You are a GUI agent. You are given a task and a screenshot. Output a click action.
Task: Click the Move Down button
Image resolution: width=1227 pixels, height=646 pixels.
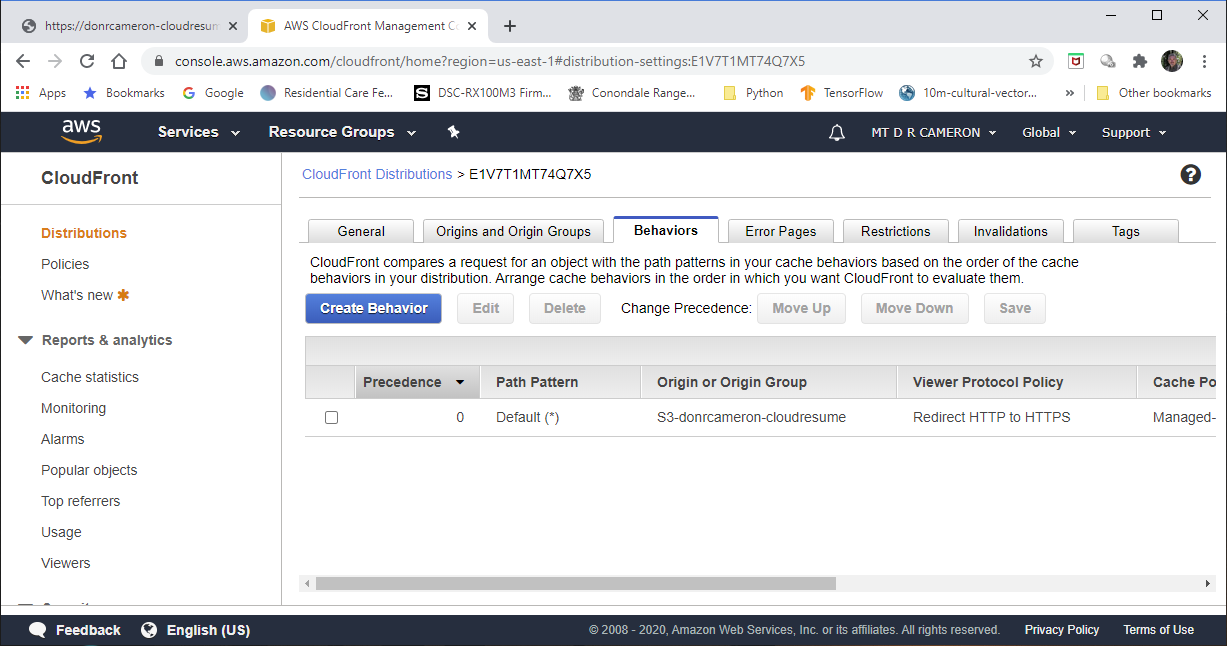point(914,308)
